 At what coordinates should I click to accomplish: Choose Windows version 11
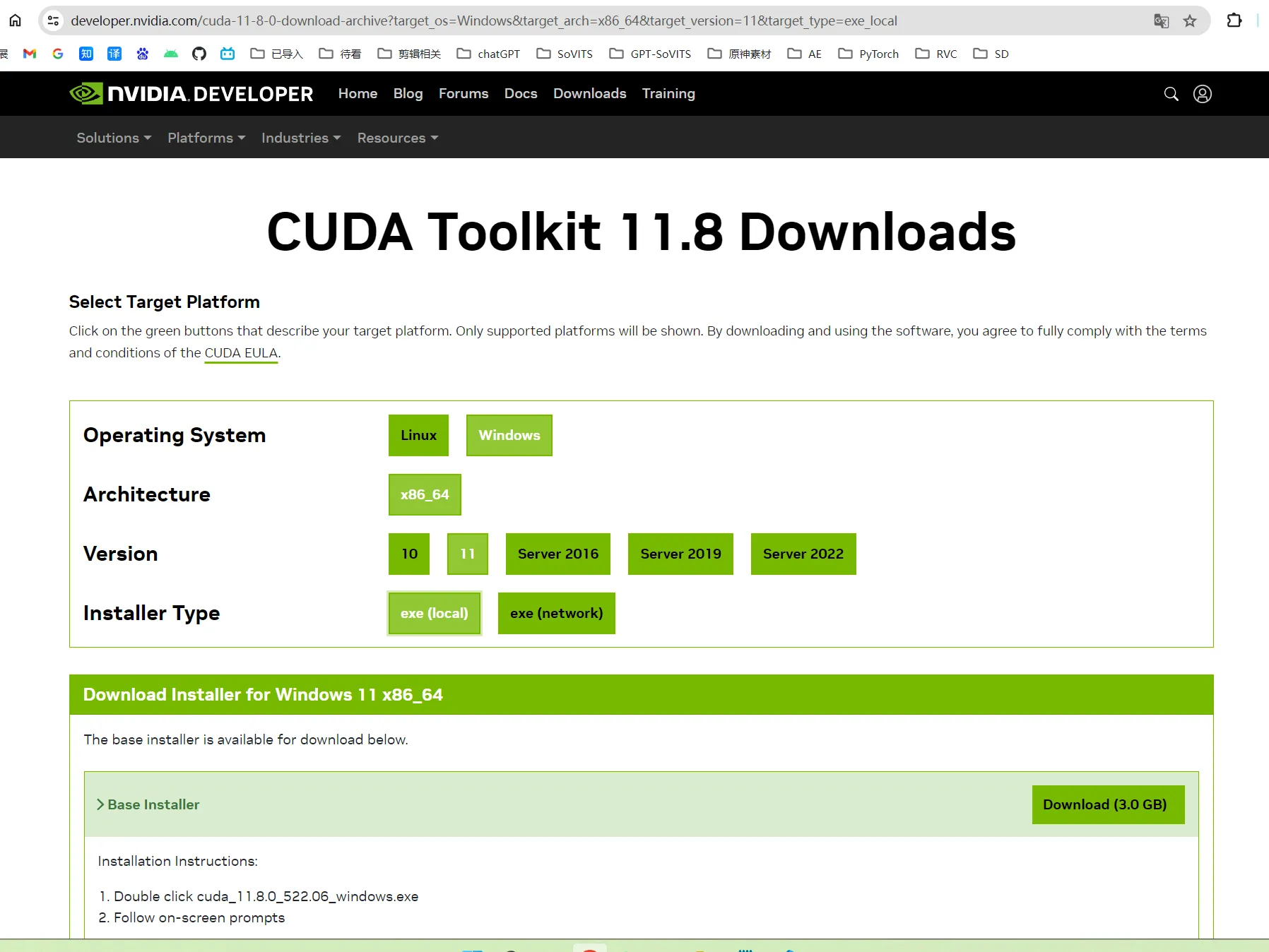point(468,554)
